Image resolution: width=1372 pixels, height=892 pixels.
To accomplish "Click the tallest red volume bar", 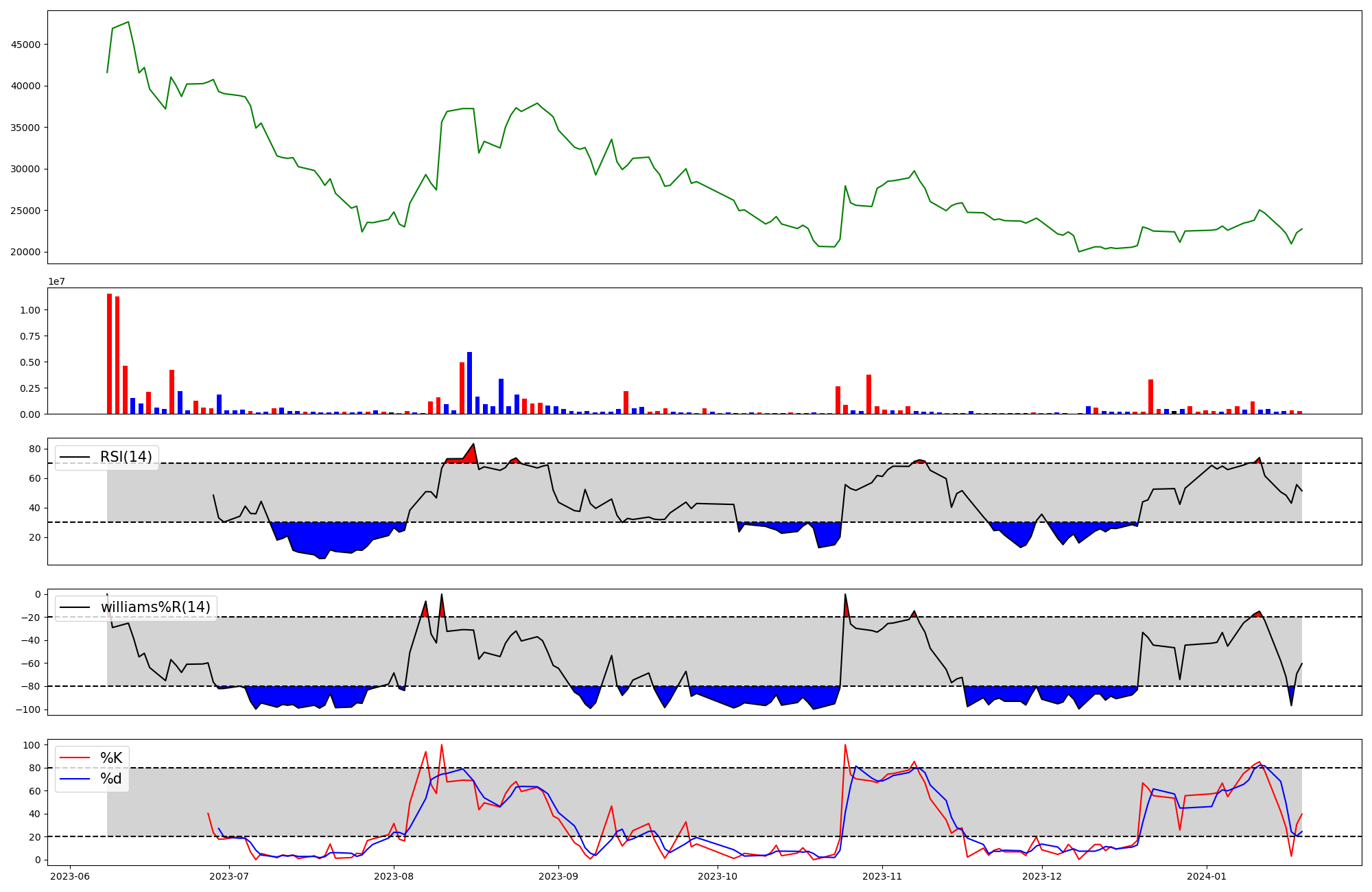I will click(x=109, y=354).
